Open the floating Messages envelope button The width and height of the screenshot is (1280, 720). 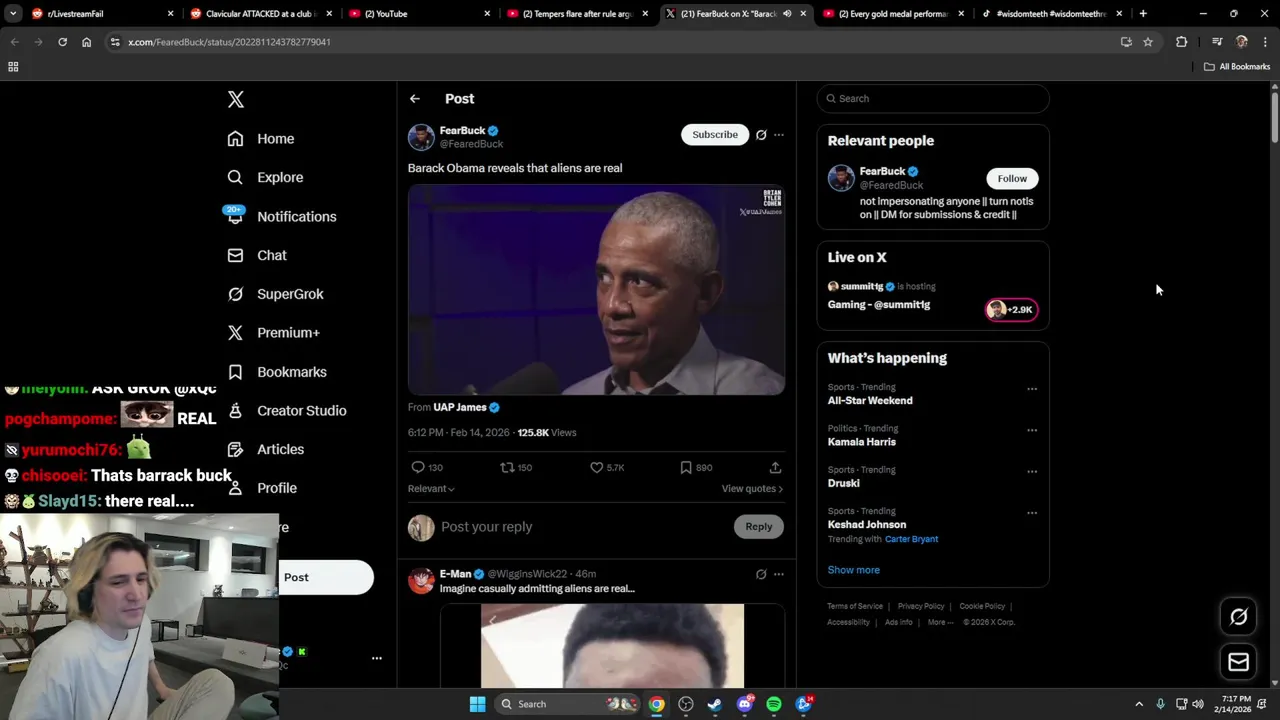coord(1238,662)
